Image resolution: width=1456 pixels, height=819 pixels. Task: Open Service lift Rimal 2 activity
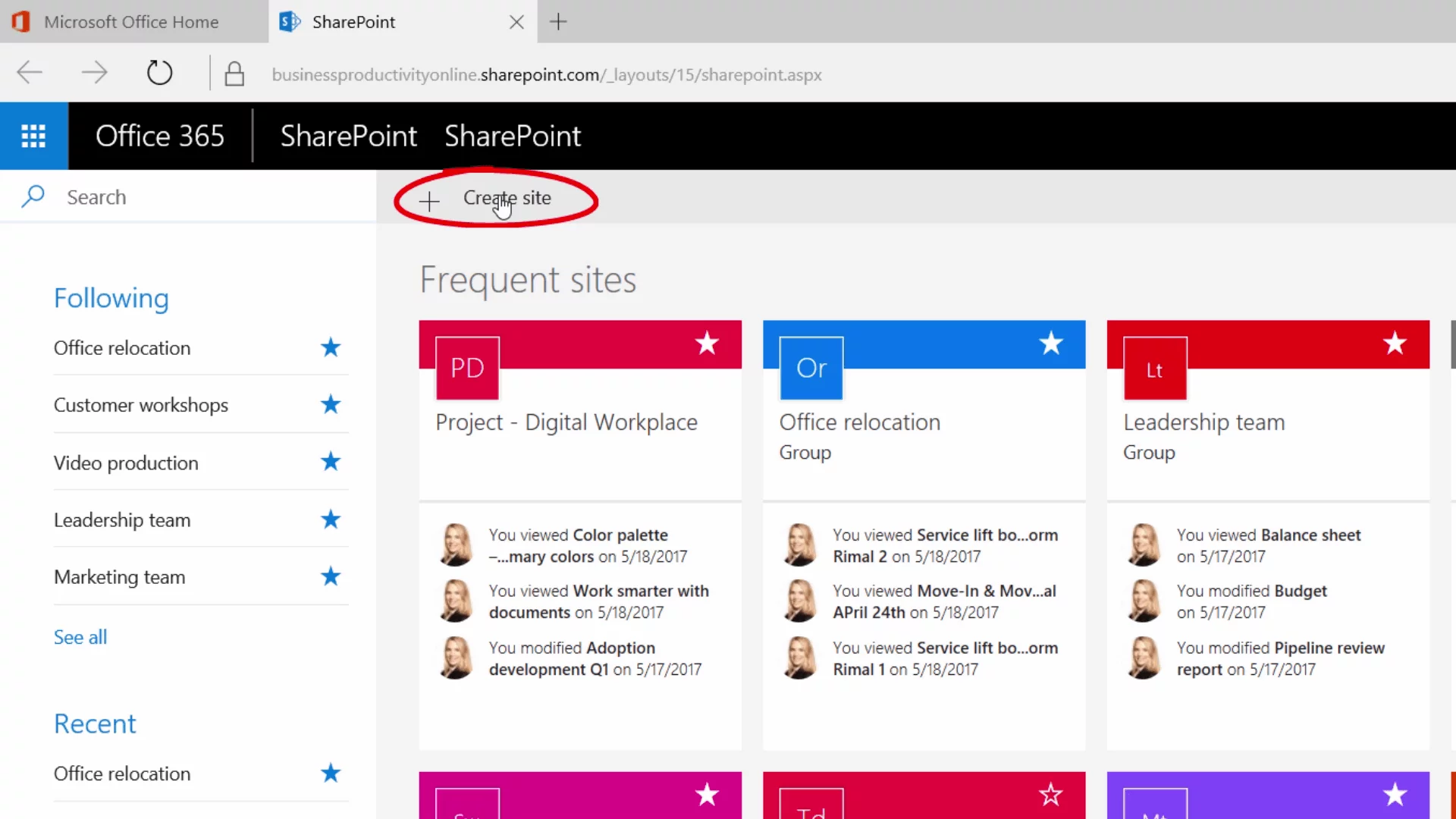coord(946,546)
